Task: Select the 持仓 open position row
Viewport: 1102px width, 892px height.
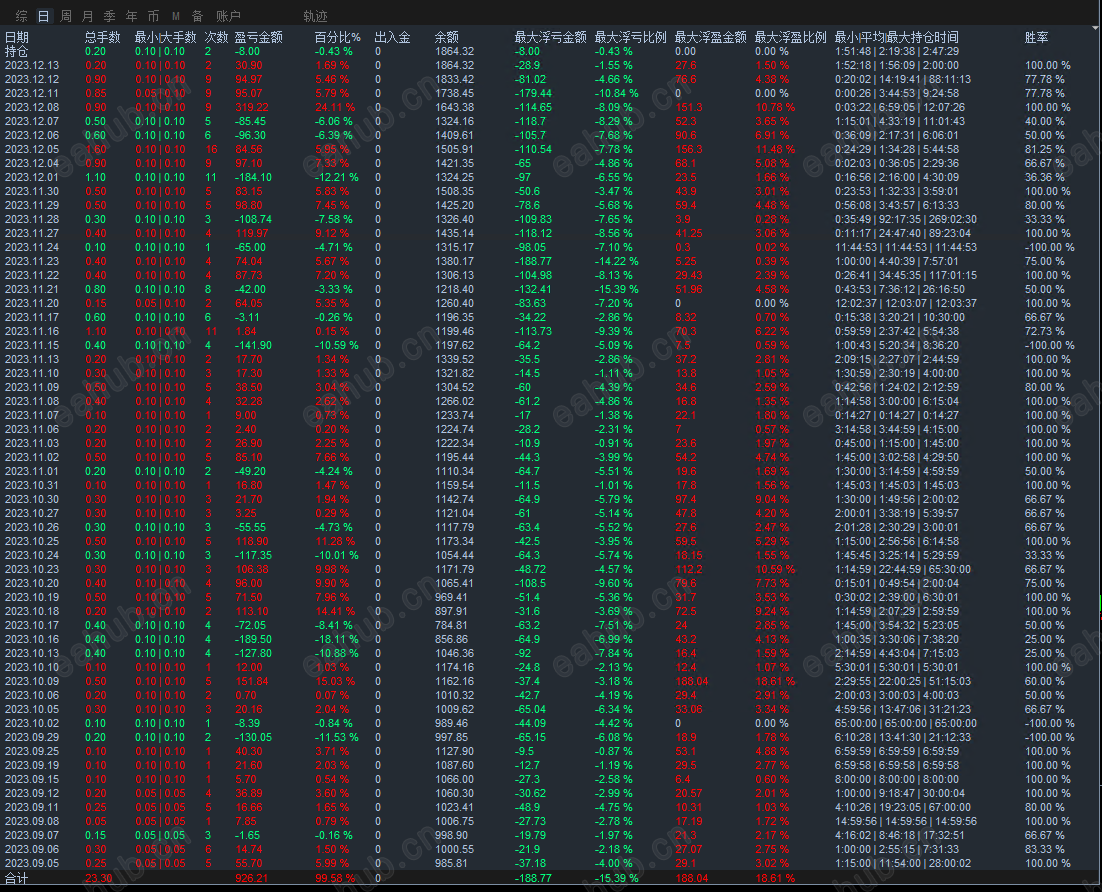Action: (x=548, y=51)
